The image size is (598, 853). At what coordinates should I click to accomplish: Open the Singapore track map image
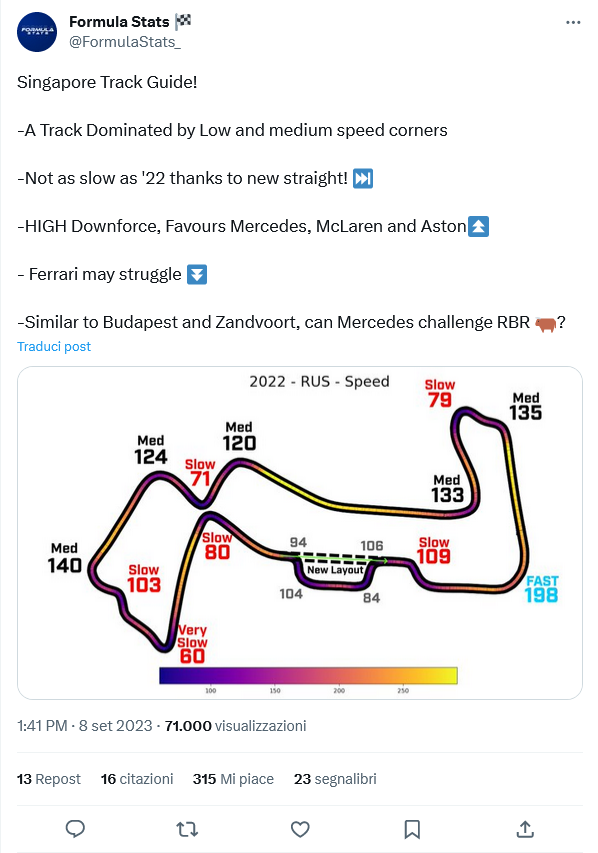coord(300,533)
